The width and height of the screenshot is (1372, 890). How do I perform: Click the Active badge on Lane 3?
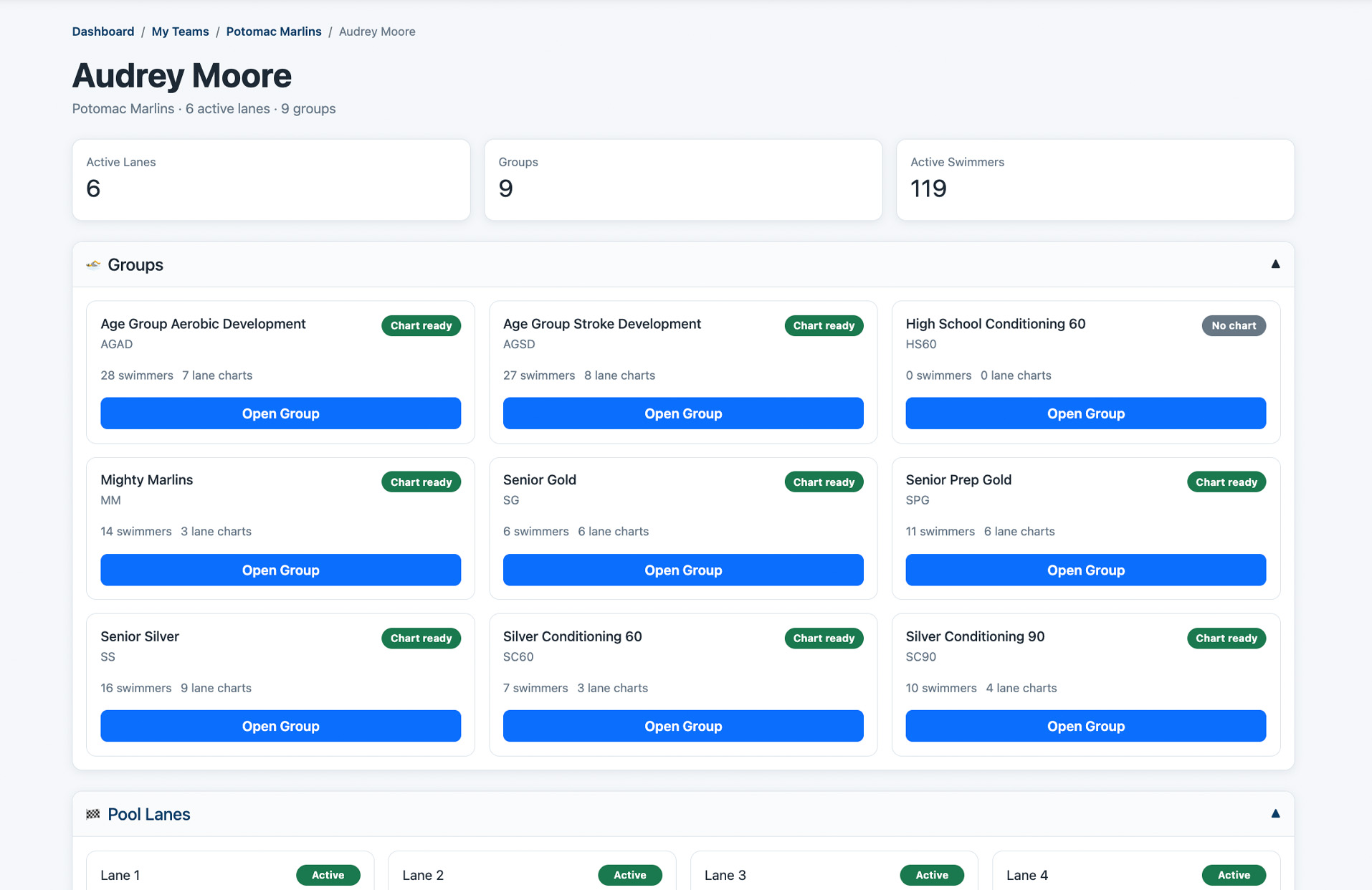[932, 875]
